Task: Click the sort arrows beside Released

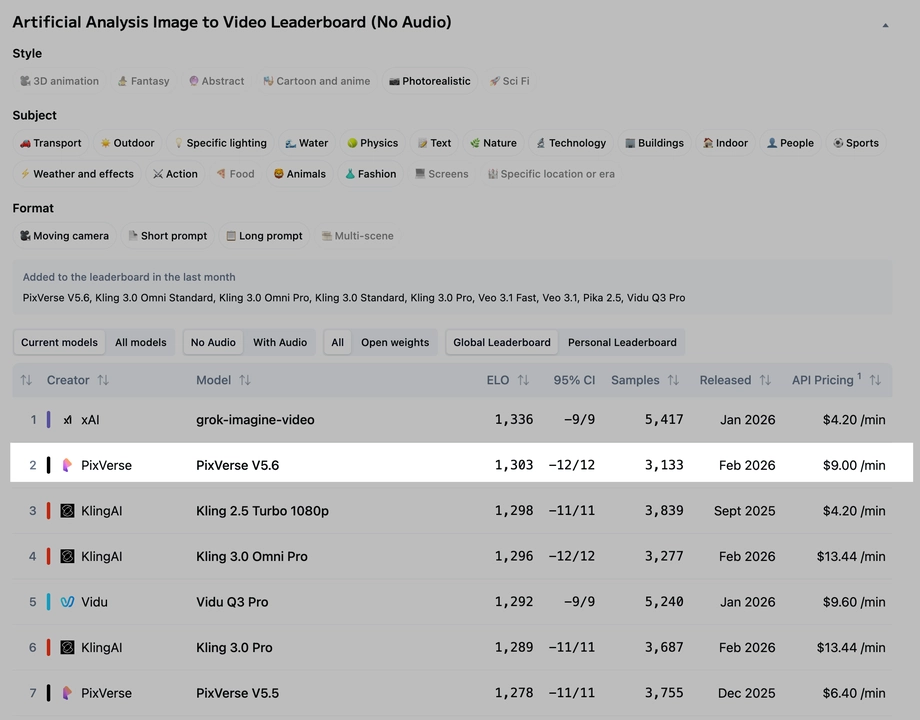Action: (x=765, y=380)
